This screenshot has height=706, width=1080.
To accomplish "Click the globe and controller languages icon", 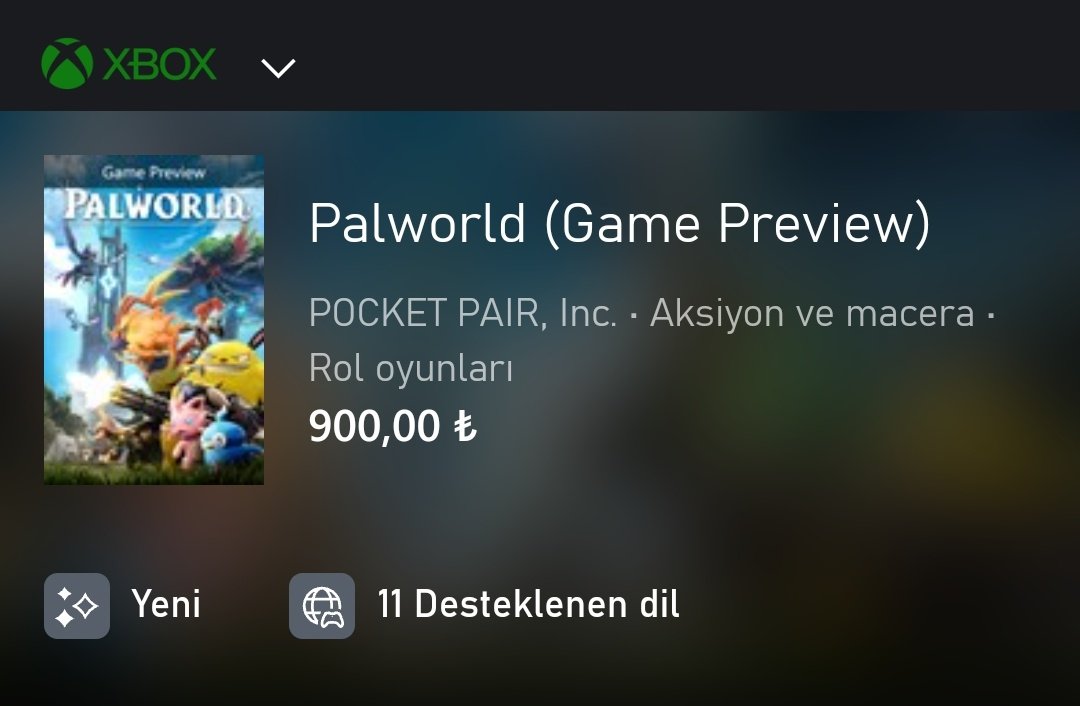I will tap(322, 605).
